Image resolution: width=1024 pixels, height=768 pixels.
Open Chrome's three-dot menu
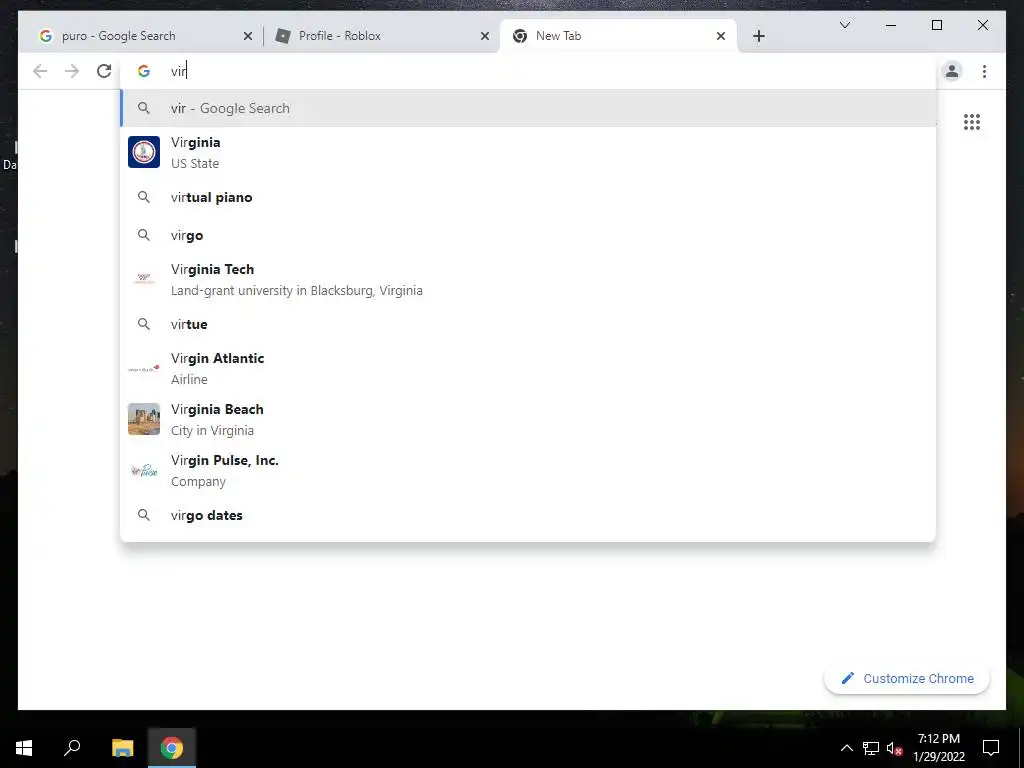[x=984, y=71]
